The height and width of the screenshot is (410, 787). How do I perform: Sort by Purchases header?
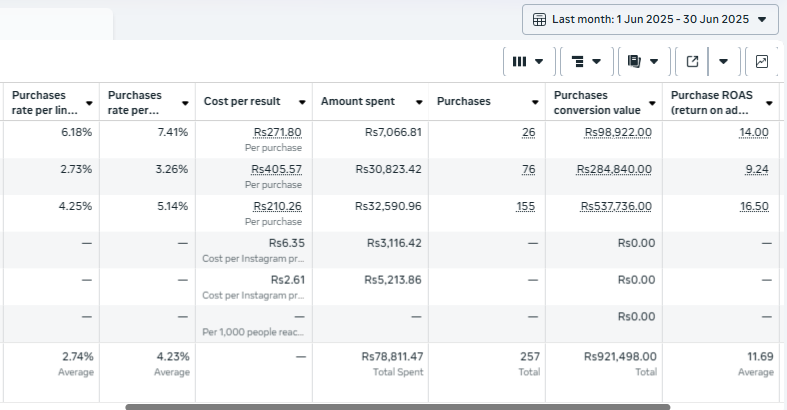pos(464,101)
